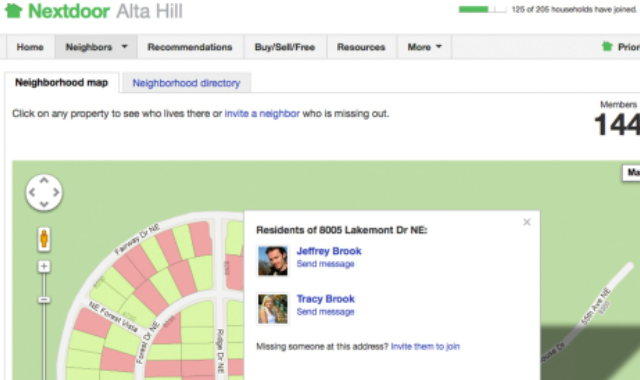Click the Nextdoor green house logo
Viewport: 640px width, 380px height.
pyautogui.click(x=13, y=11)
